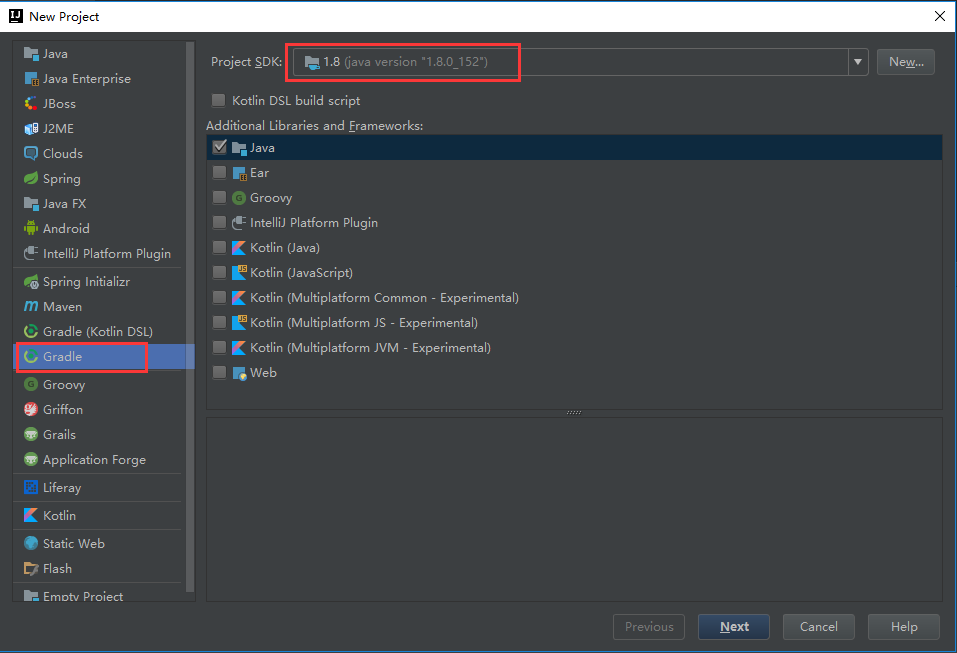This screenshot has width=957, height=653.
Task: Select the Static Web globe icon
Action: point(31,544)
